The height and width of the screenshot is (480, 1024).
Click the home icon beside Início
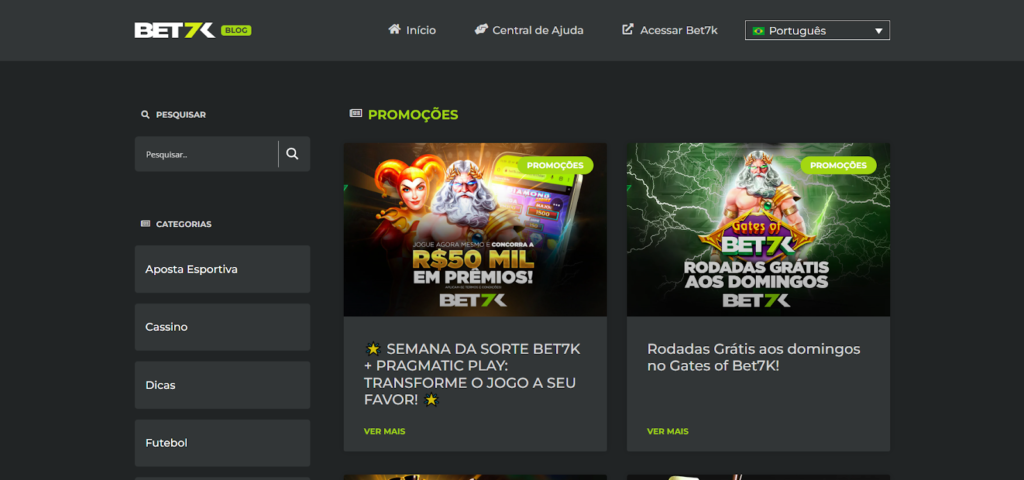[x=394, y=29]
